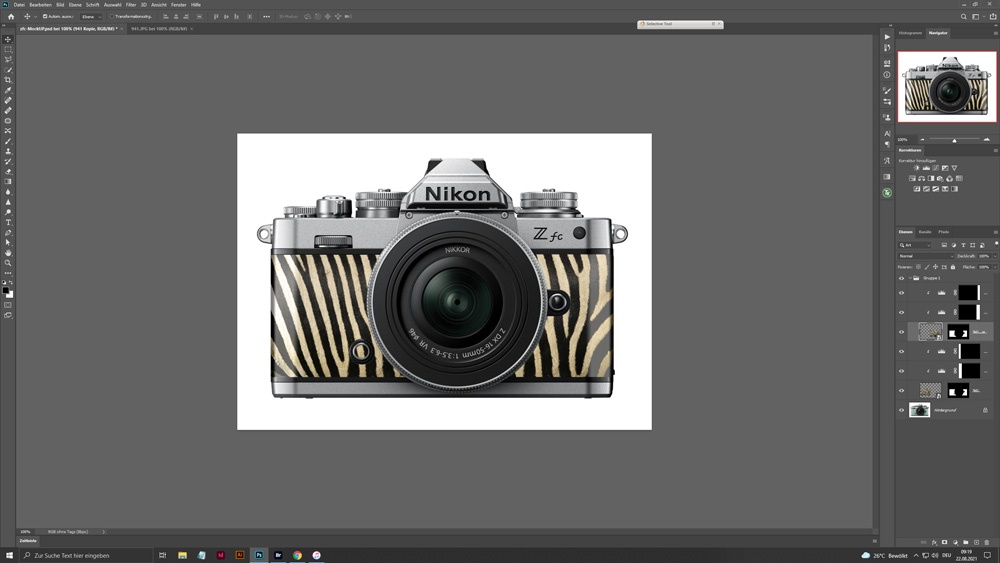
Task: Hide the Hintergrund layer
Action: 901,410
